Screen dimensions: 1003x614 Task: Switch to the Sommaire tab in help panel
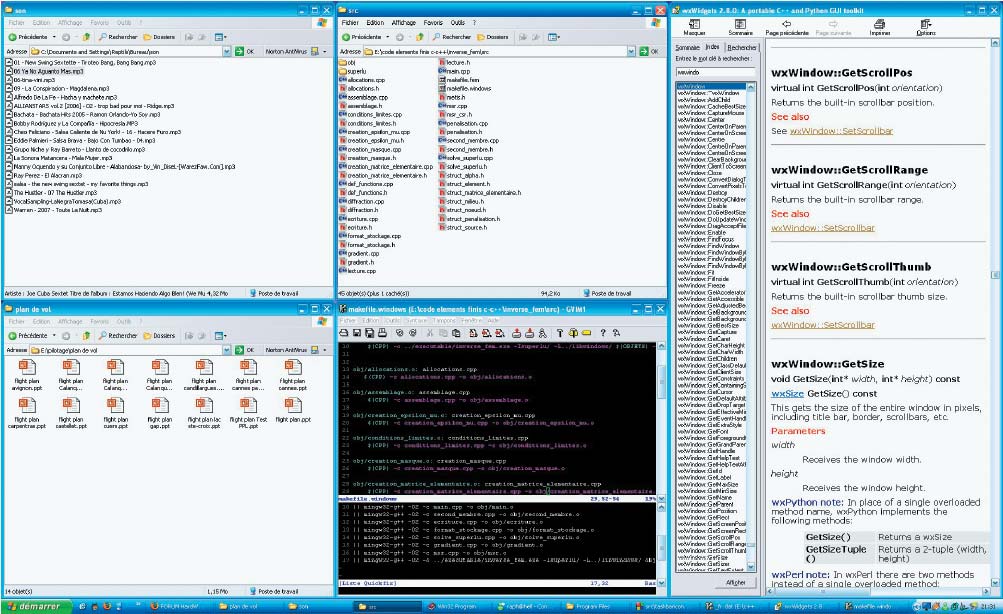click(x=687, y=47)
